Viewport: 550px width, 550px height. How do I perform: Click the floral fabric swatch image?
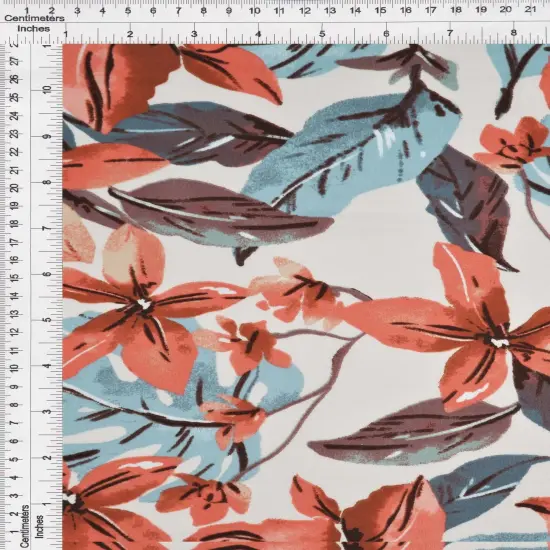click(x=306, y=297)
